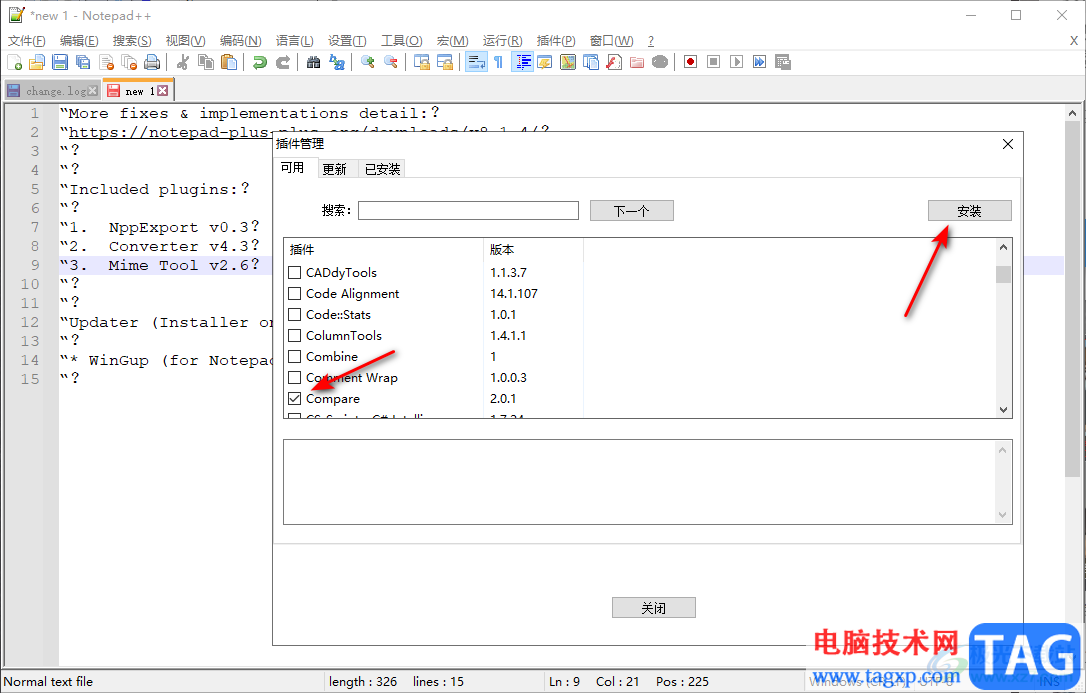Click 'length : 326' in status bar
Screen dimensions: 1086x693
point(363,682)
